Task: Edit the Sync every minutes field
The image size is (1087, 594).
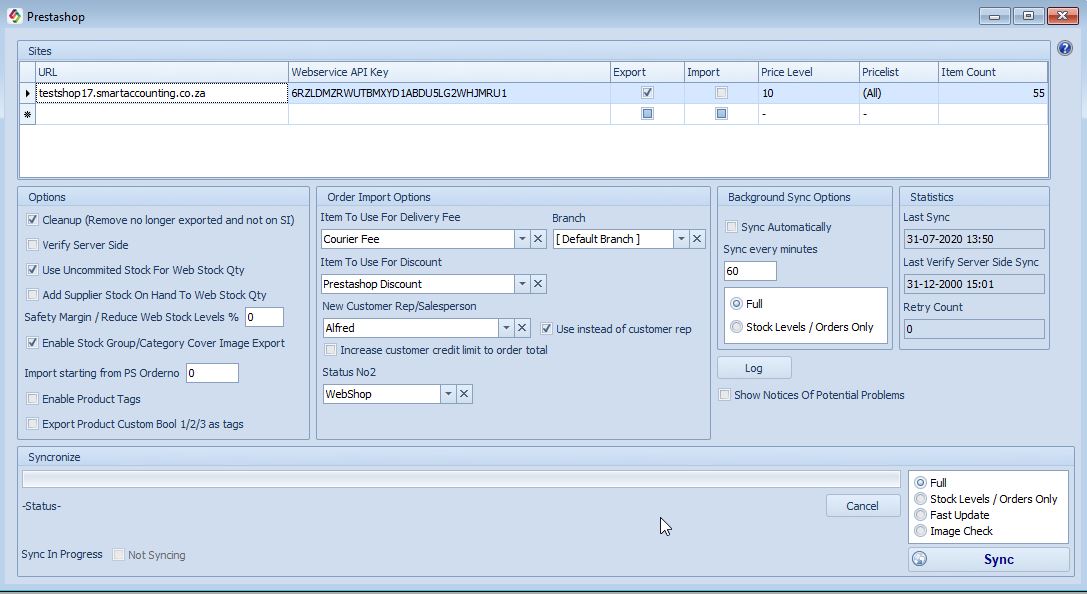Action: (x=750, y=271)
